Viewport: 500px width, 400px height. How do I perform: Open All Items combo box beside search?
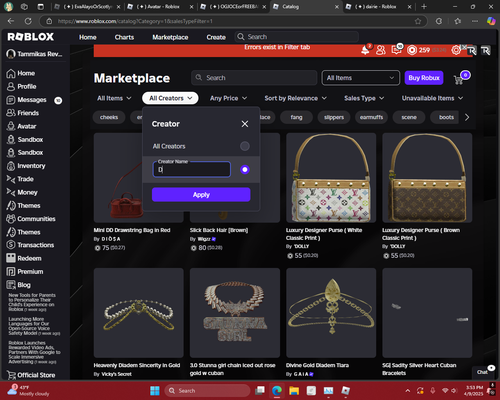361,78
